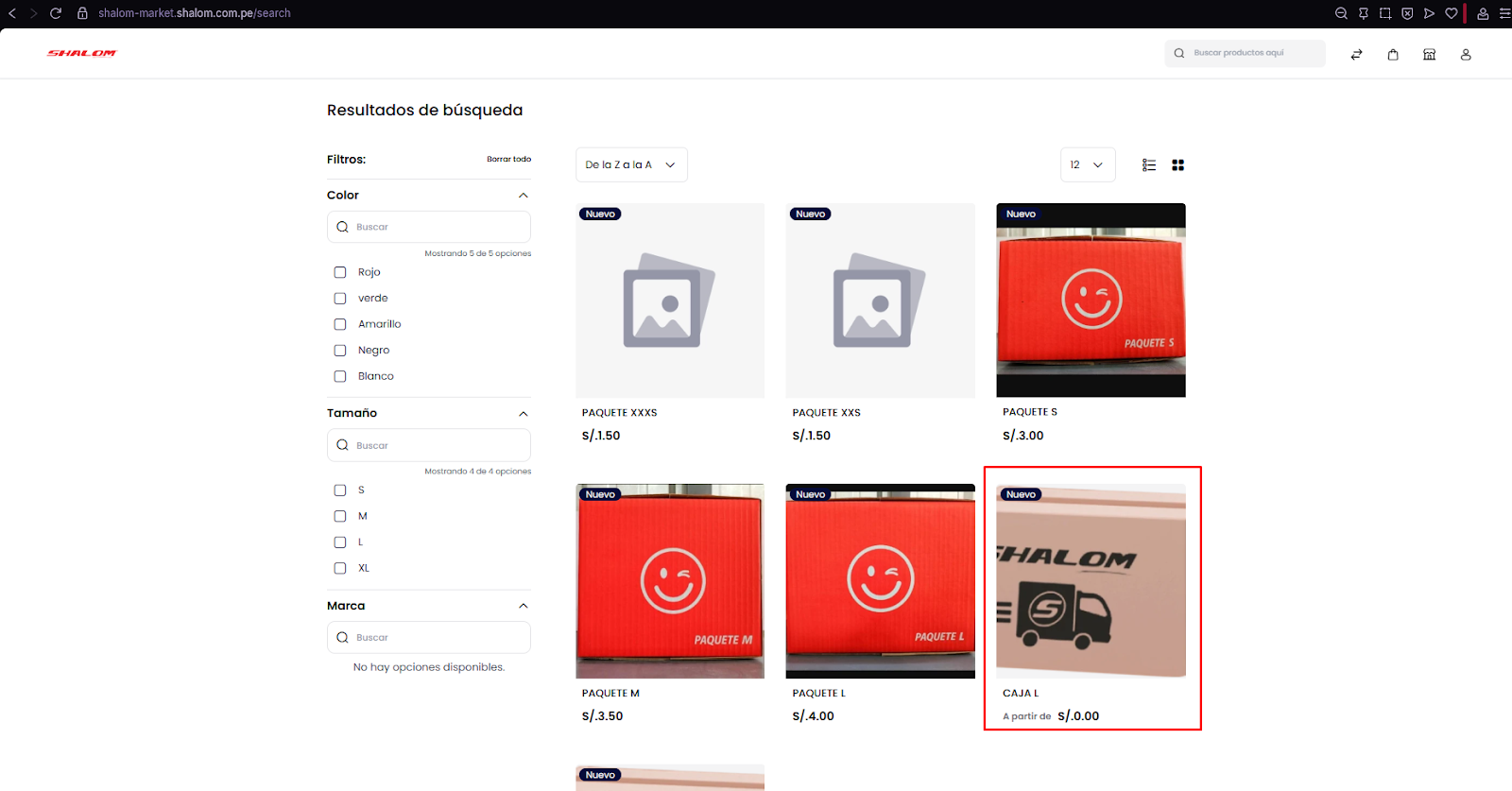Open the user account icon
This screenshot has width=1512, height=791.
1466,55
